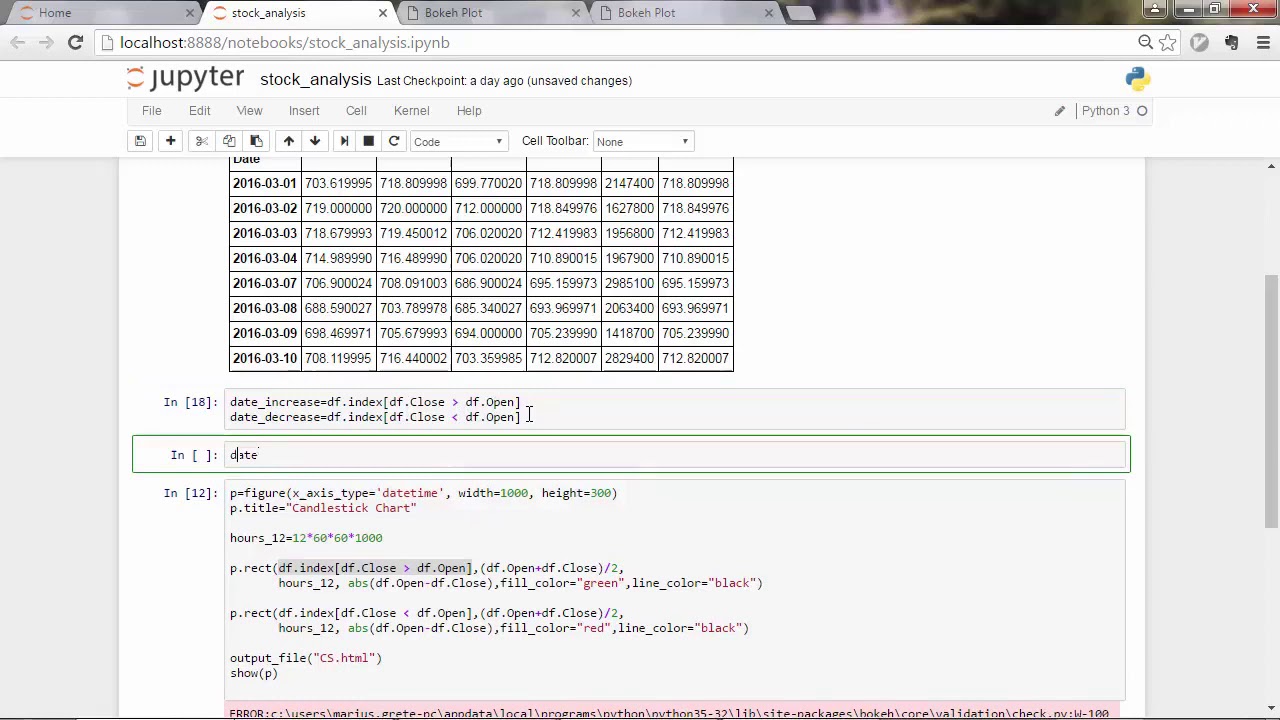The image size is (1280, 720).
Task: Rename notebook by clicking stock_analysis title
Action: click(x=315, y=80)
